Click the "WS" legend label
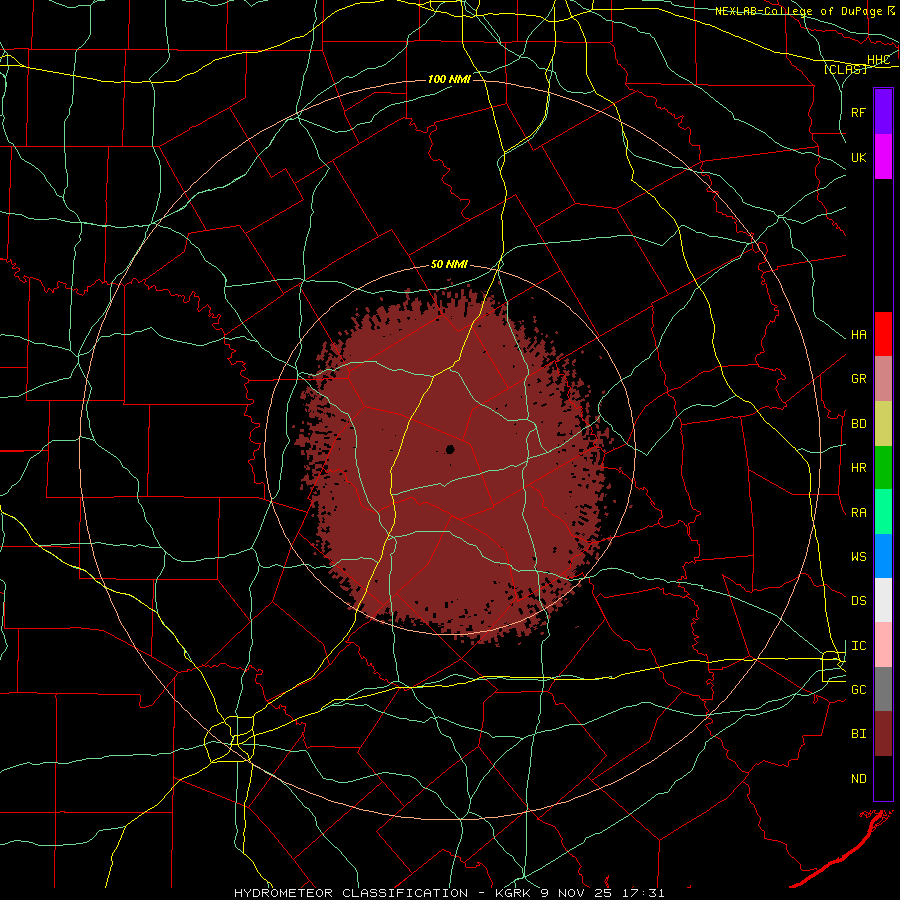The width and height of the screenshot is (900, 900). (x=858, y=557)
